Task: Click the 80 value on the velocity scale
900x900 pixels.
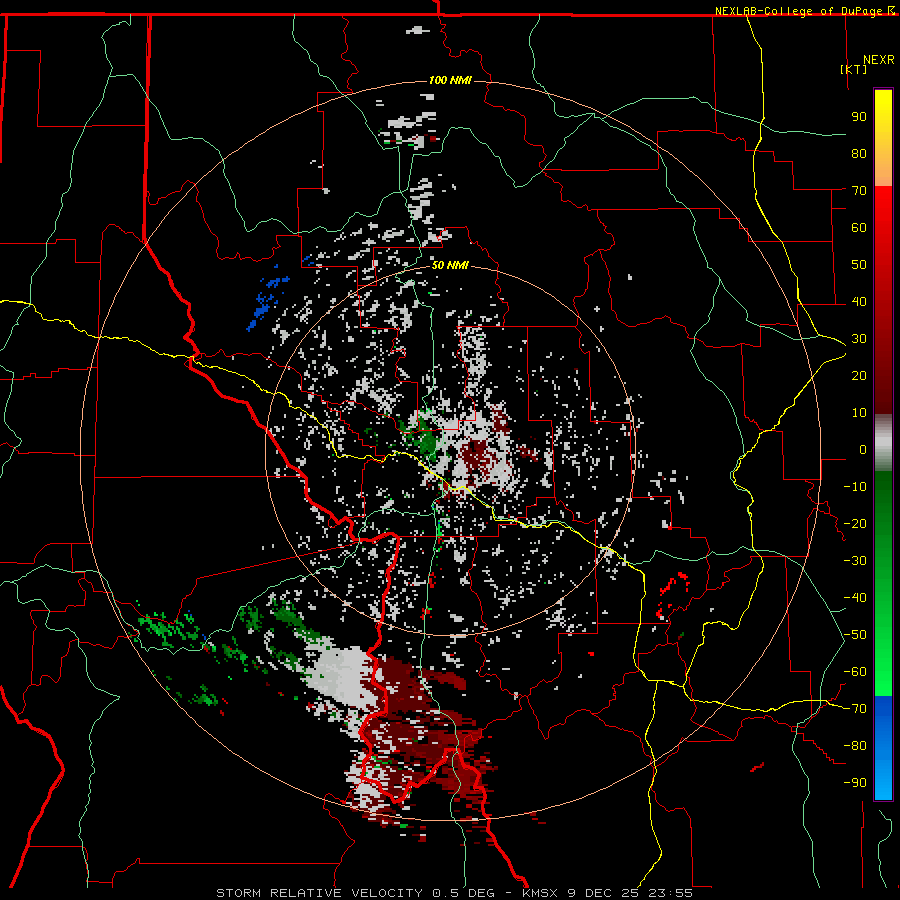Action: click(x=859, y=154)
